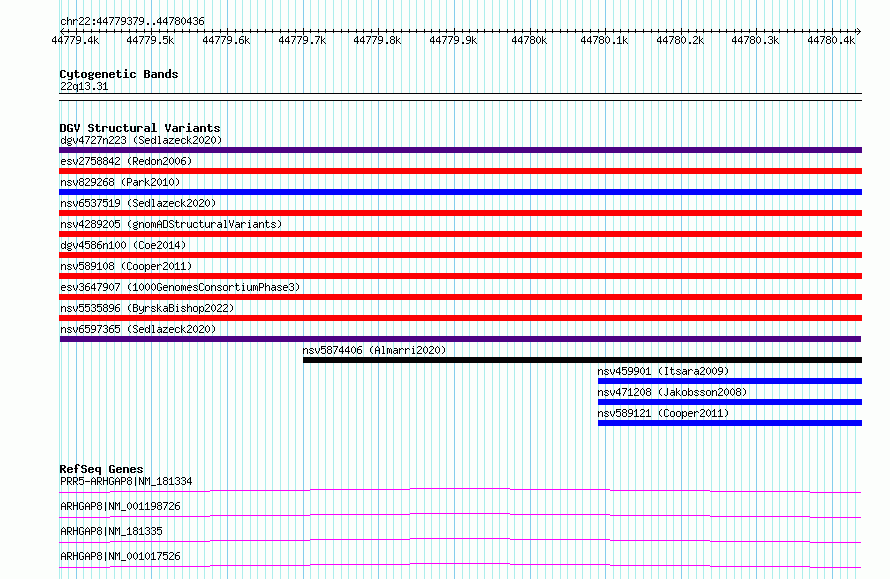
Task: Click the blue bar under nsv471208
Action: click(730, 402)
